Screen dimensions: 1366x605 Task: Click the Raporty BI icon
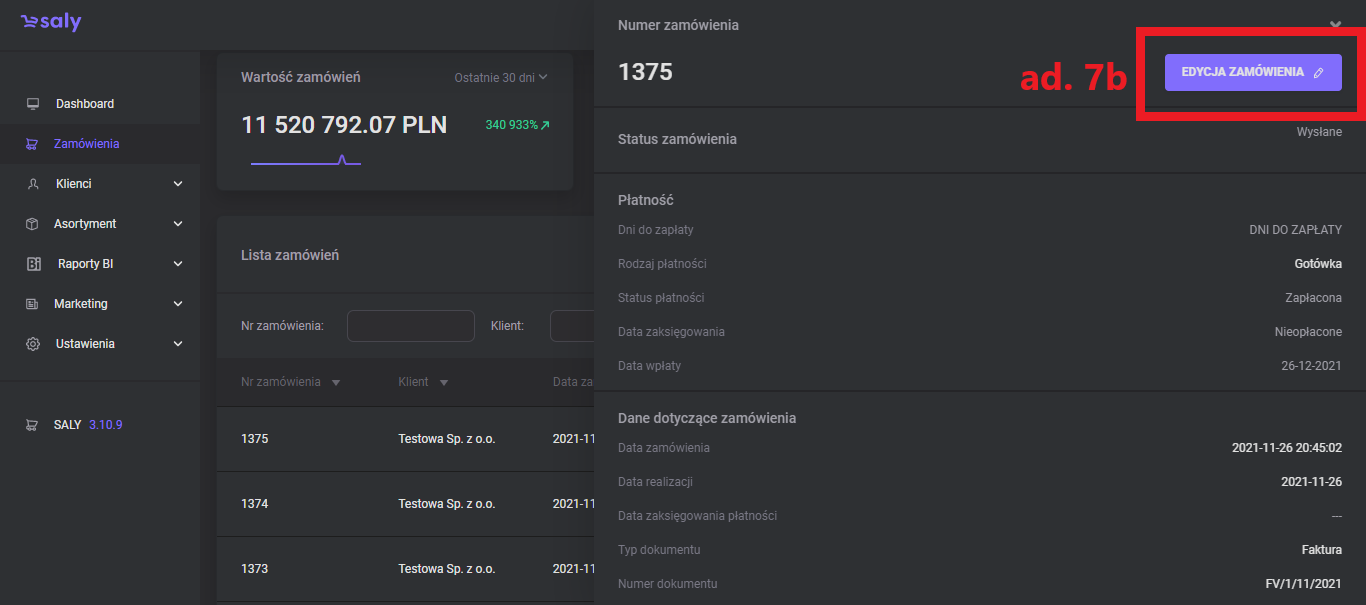point(33,264)
